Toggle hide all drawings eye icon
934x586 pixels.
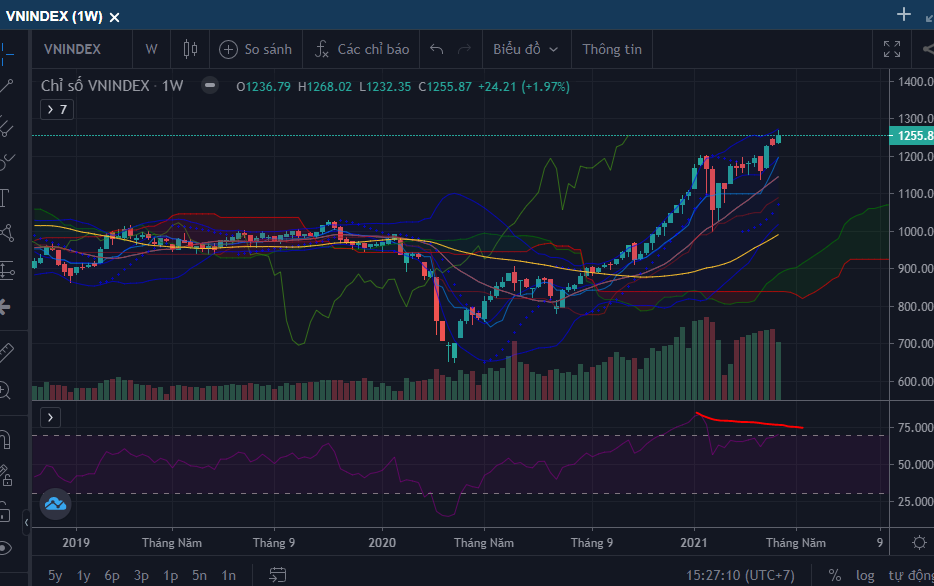point(7,547)
